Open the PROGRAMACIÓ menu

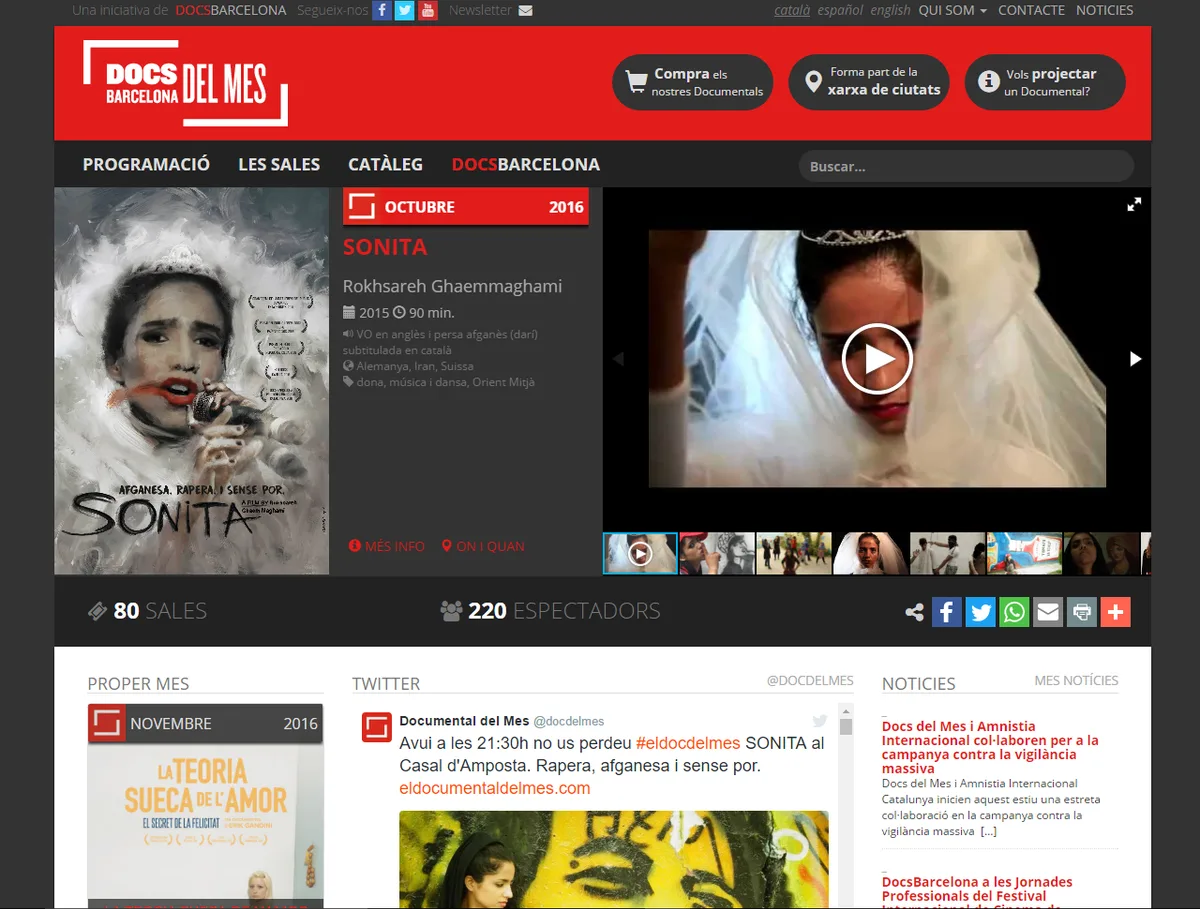(x=146, y=164)
